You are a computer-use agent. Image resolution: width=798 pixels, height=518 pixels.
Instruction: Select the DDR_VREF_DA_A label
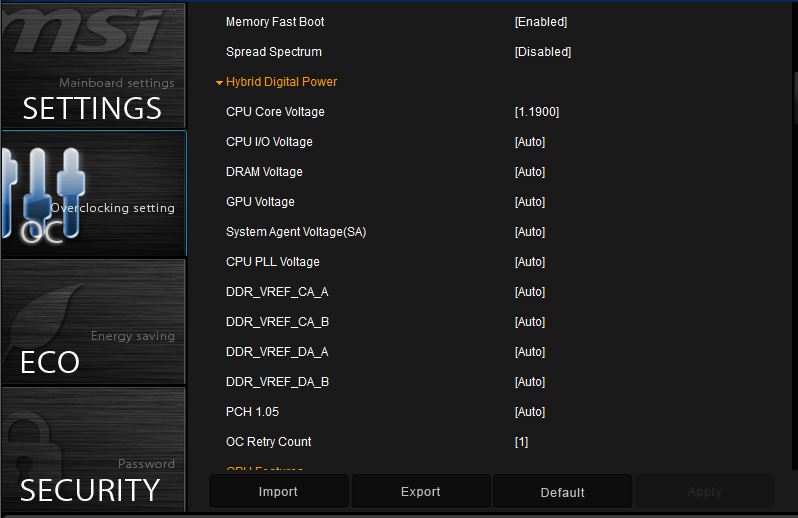coord(277,352)
